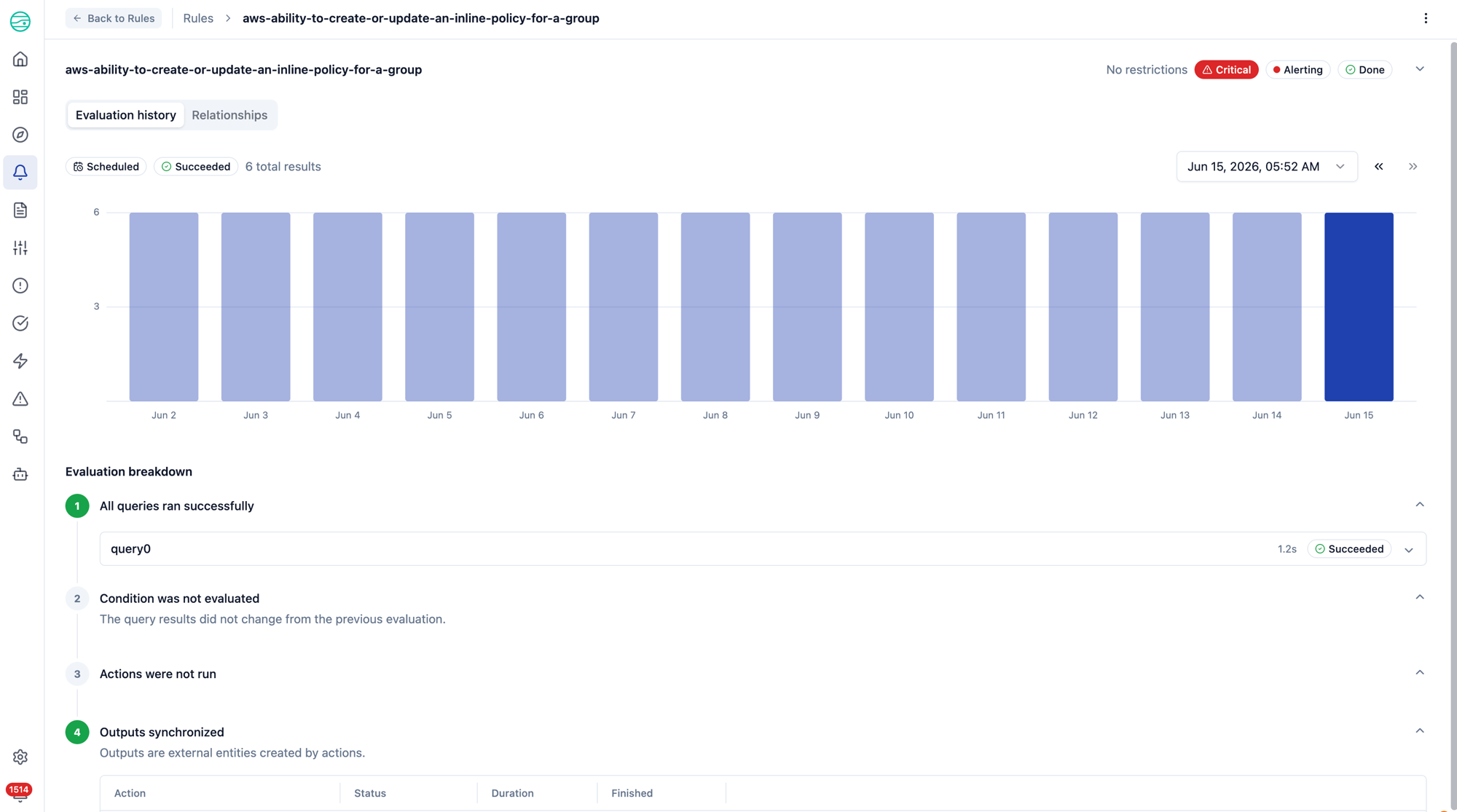Collapse All queries ran successfully section
This screenshot has width=1457, height=812.
tap(1420, 505)
